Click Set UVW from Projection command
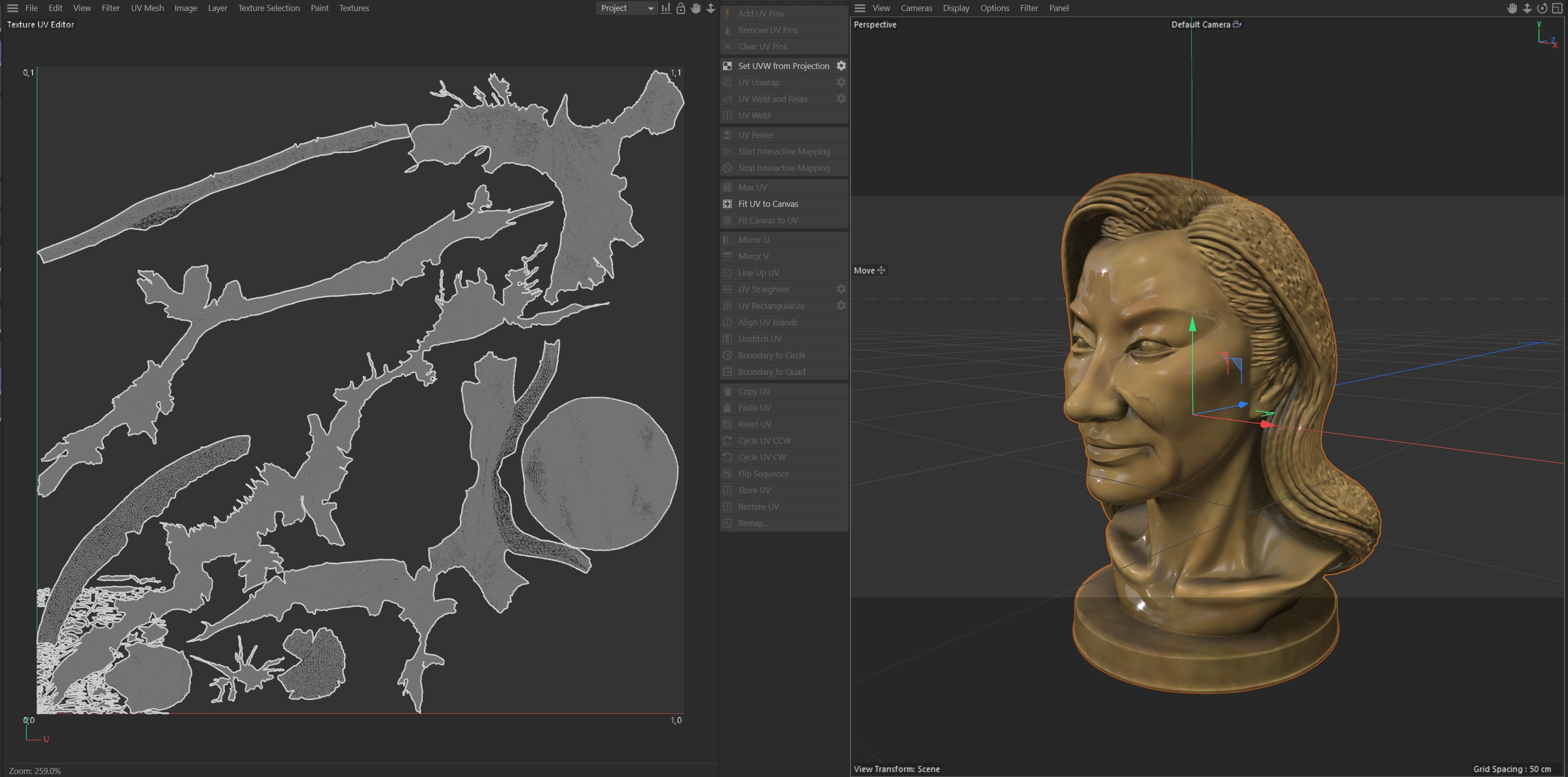Viewport: 1568px width, 777px height. (x=783, y=66)
